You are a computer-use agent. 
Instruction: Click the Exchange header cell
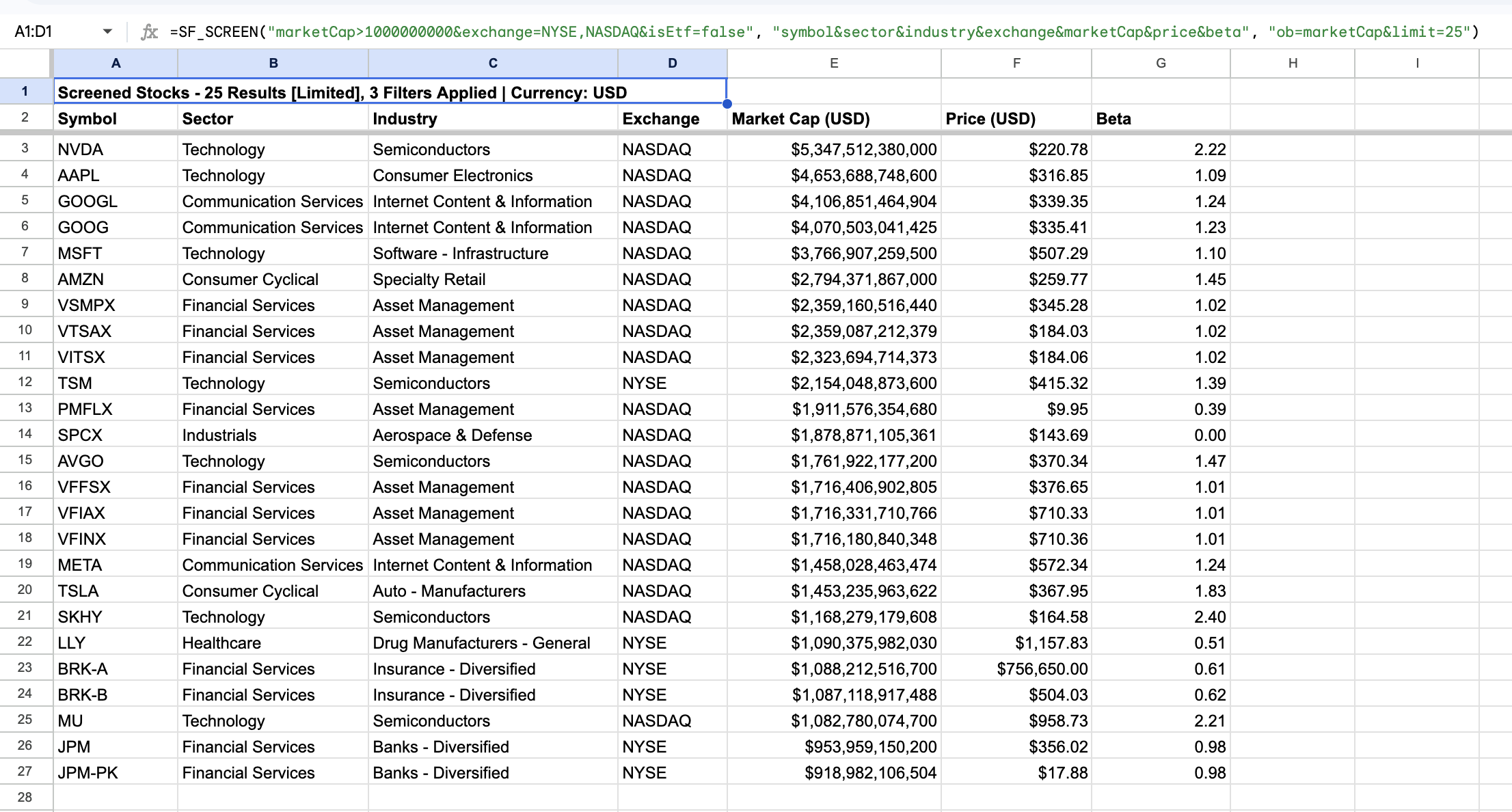673,118
